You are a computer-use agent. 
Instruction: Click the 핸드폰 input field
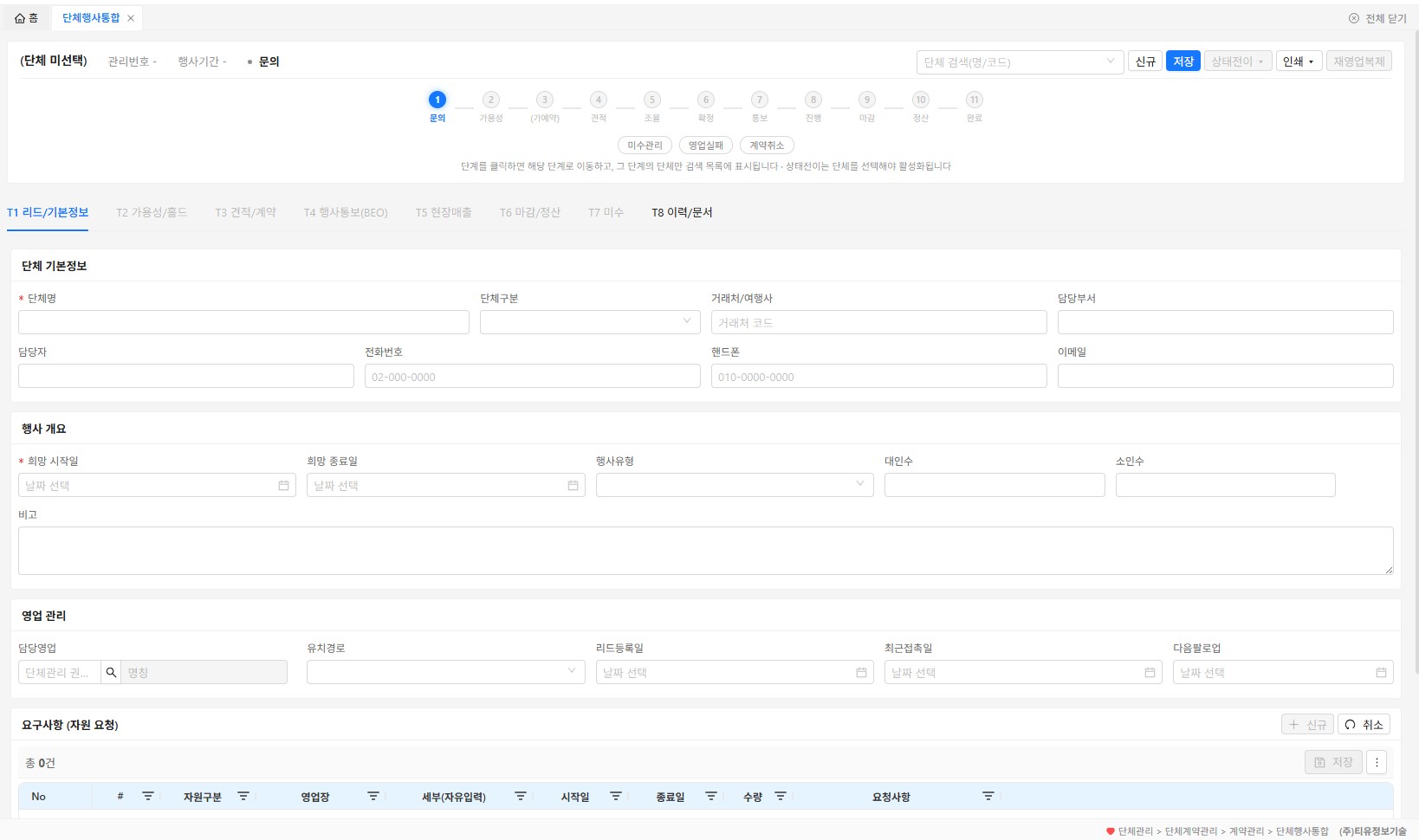878,376
